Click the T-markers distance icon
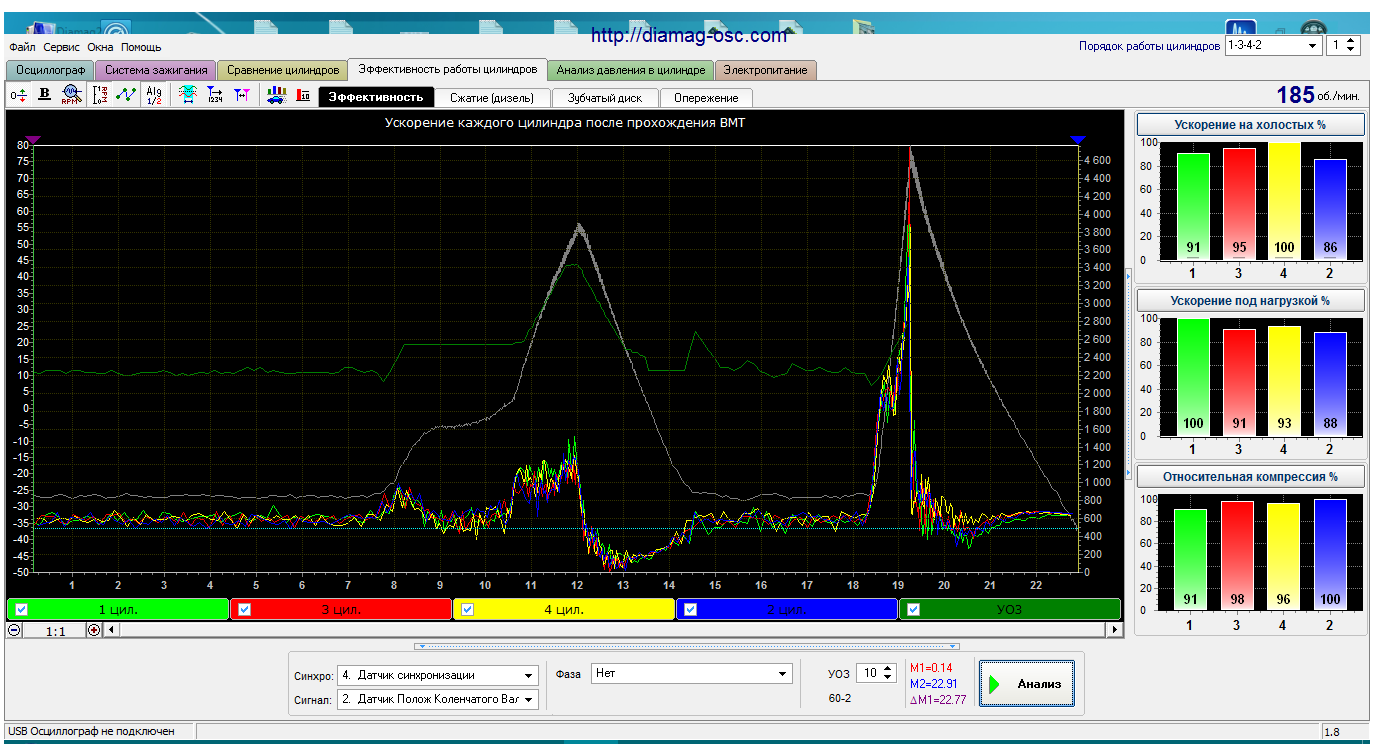 [241, 95]
